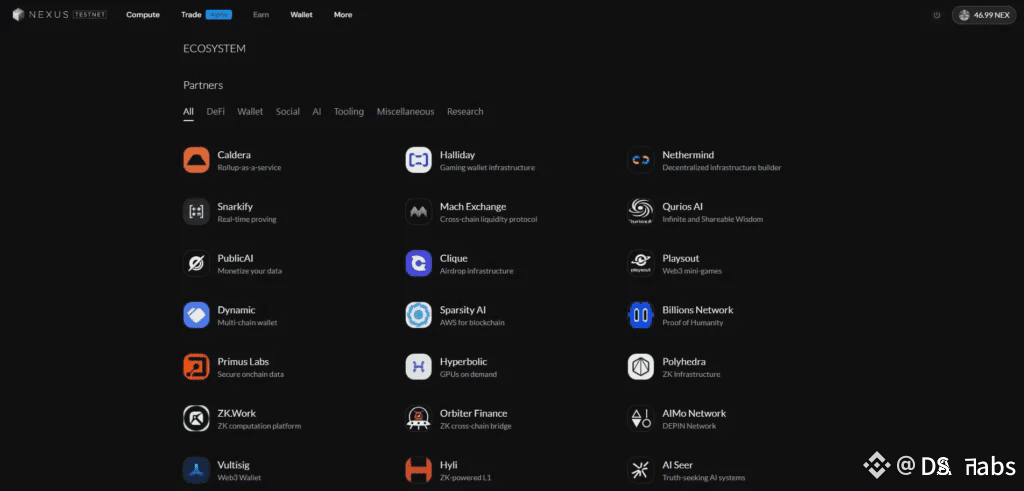
Task: Open the 46.99 NEX balance button
Action: tap(984, 15)
